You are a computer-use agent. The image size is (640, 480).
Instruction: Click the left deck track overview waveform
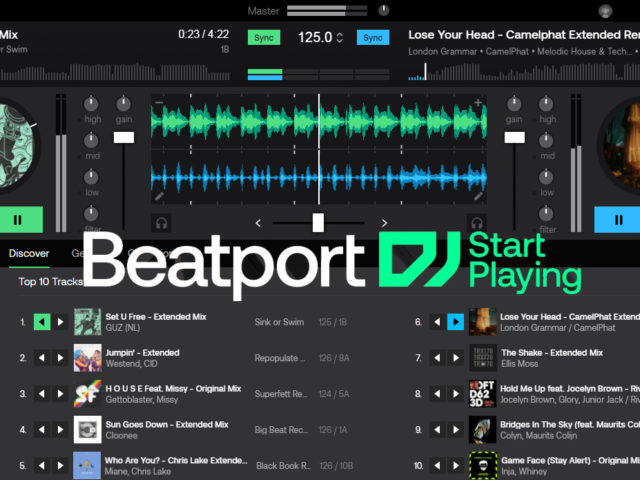click(x=115, y=71)
